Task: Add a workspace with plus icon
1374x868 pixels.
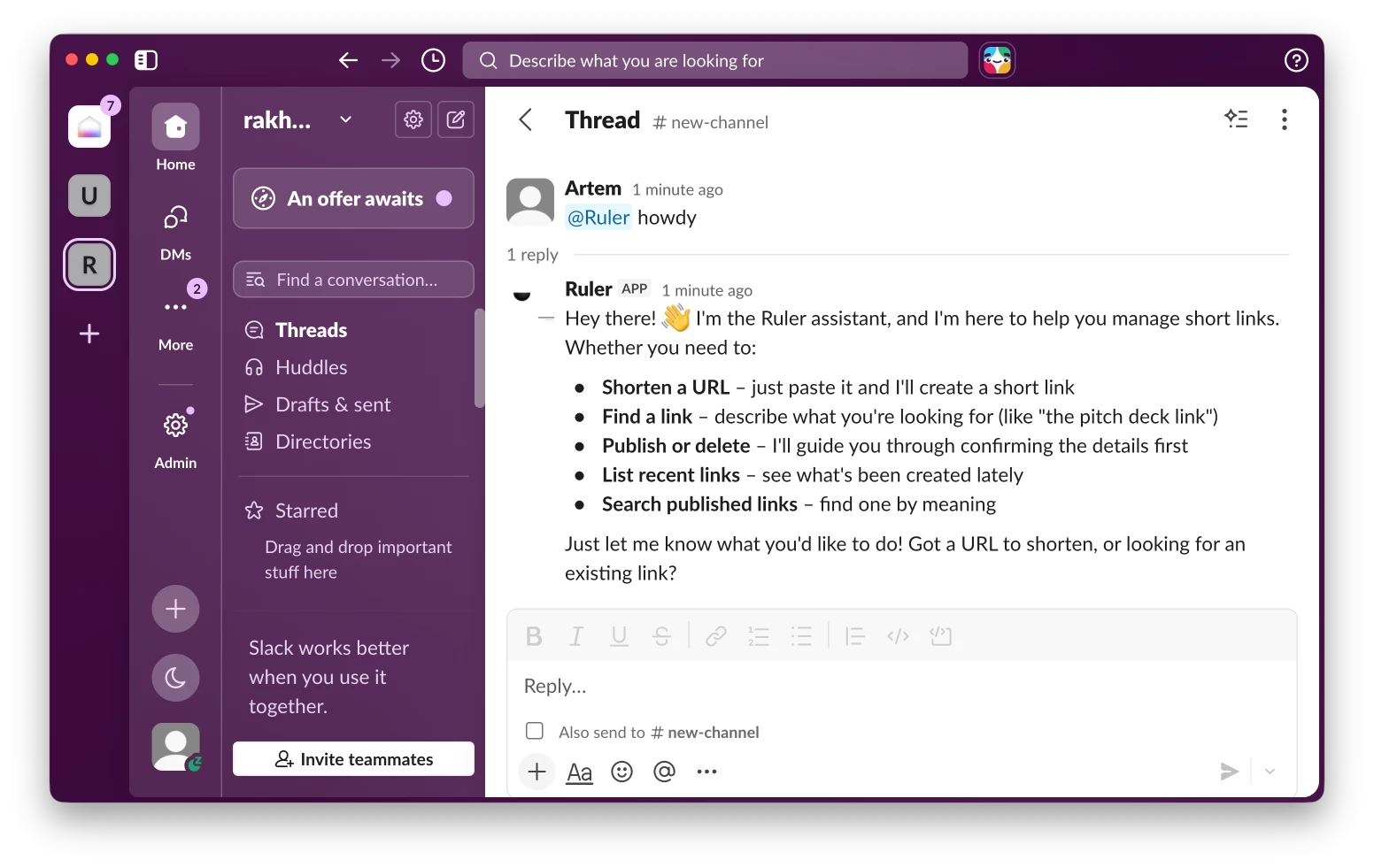Action: coord(89,334)
